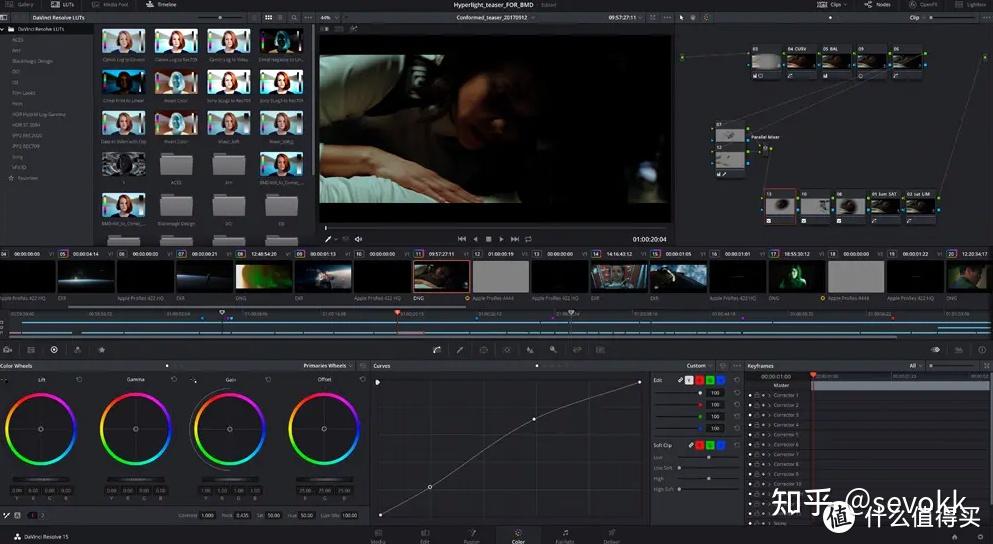Select the ACES folder in the LUT list
This screenshot has height=544, width=993.
point(18,40)
